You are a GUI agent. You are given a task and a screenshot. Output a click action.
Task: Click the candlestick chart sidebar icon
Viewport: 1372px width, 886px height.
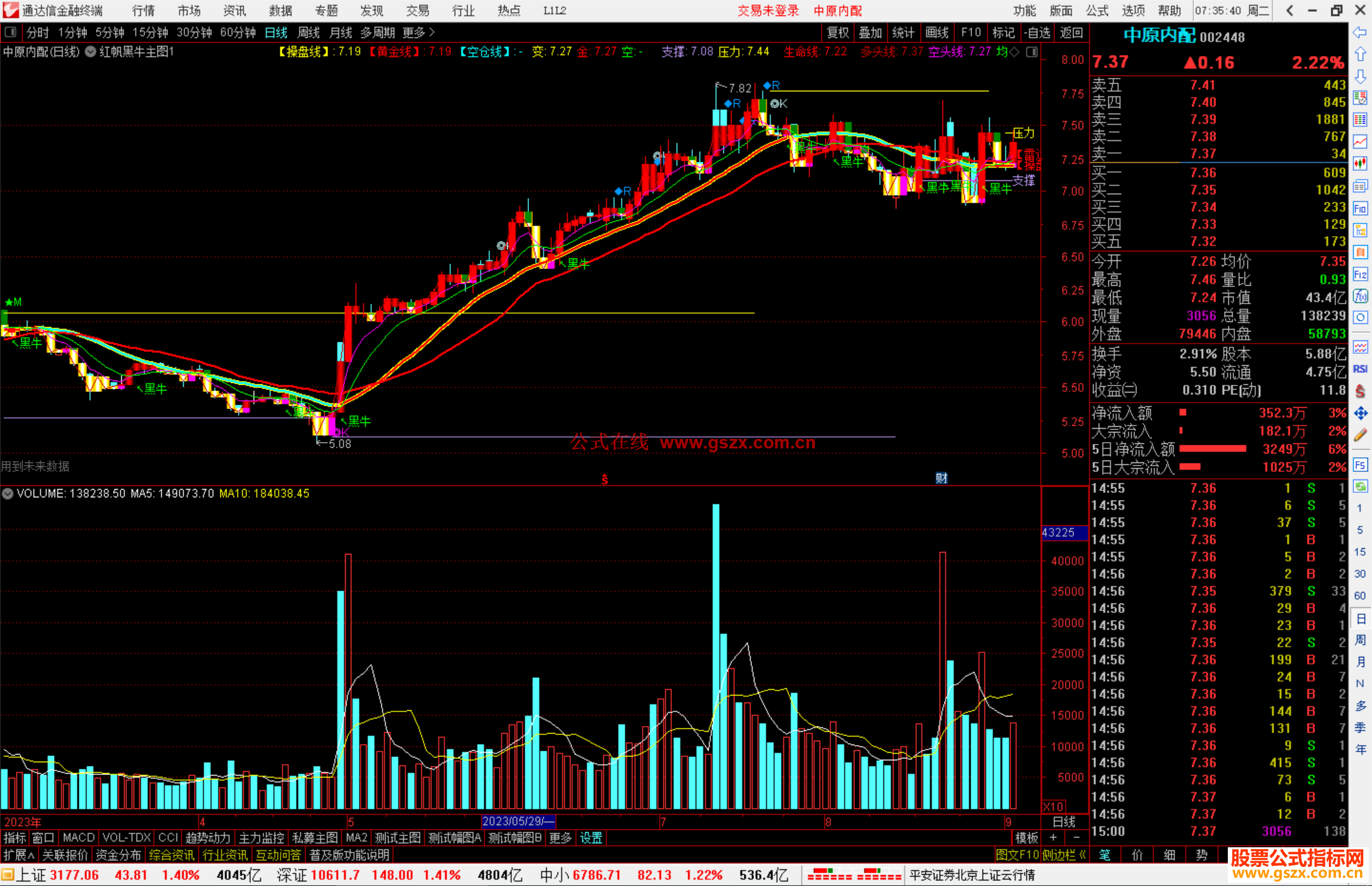point(1360,164)
